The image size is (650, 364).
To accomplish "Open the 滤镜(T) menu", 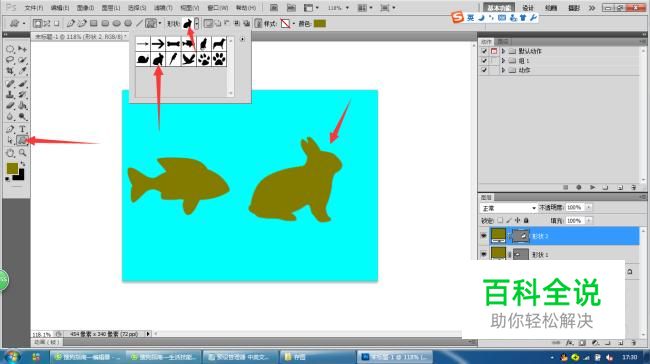I will [x=163, y=8].
